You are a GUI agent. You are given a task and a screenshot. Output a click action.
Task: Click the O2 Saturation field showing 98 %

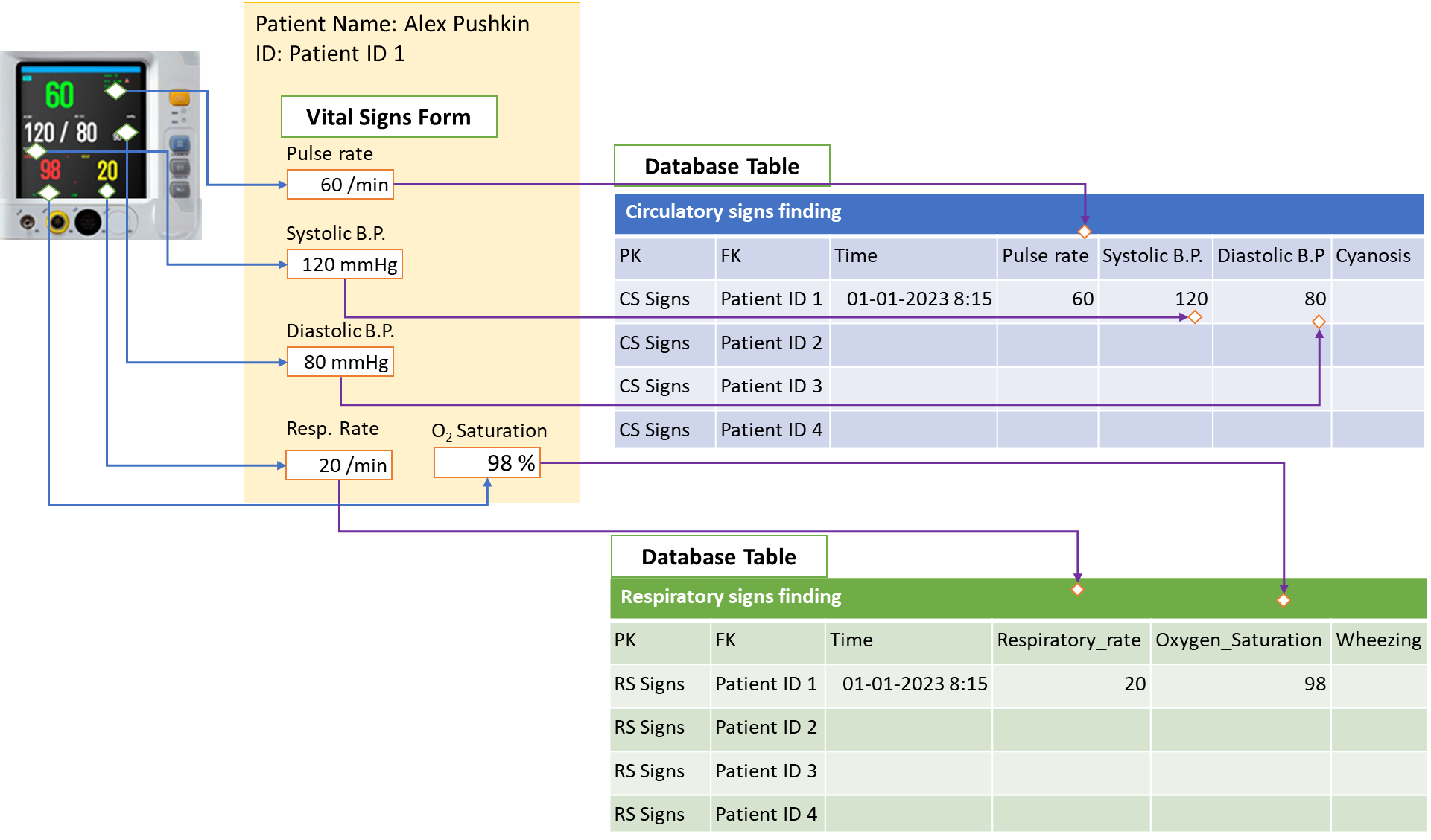tap(487, 462)
